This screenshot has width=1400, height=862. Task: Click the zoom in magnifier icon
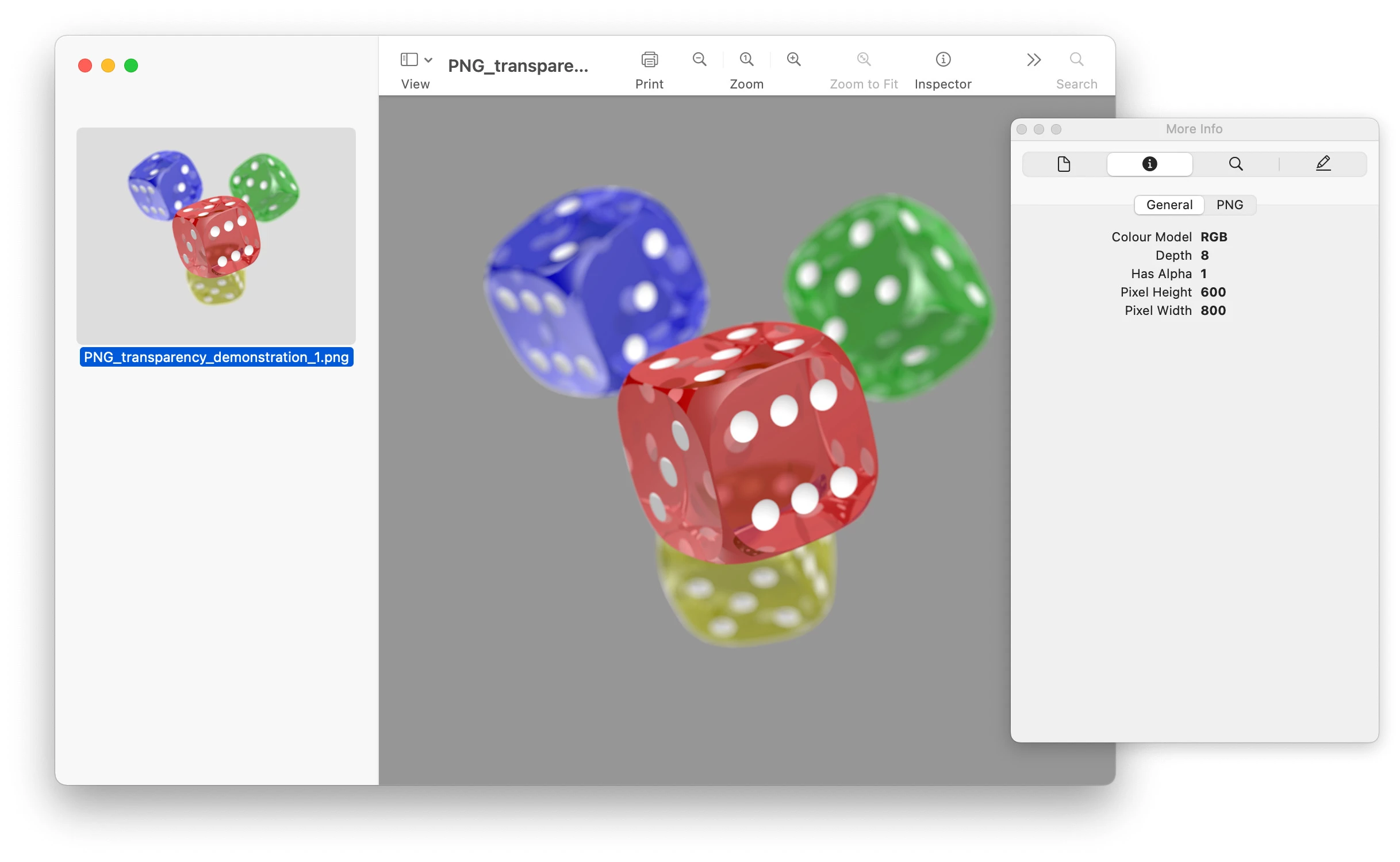793,59
